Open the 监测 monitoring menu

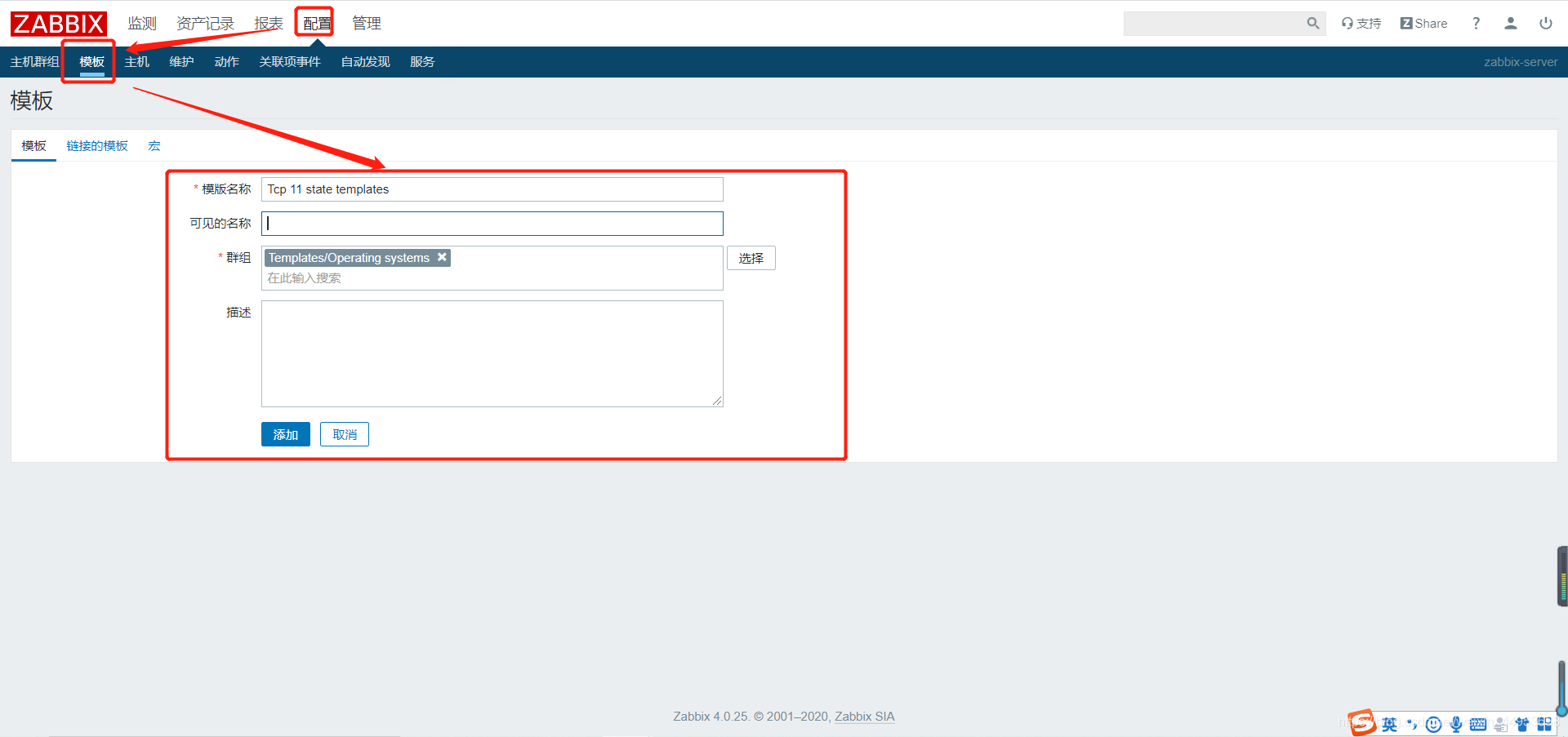click(x=142, y=24)
